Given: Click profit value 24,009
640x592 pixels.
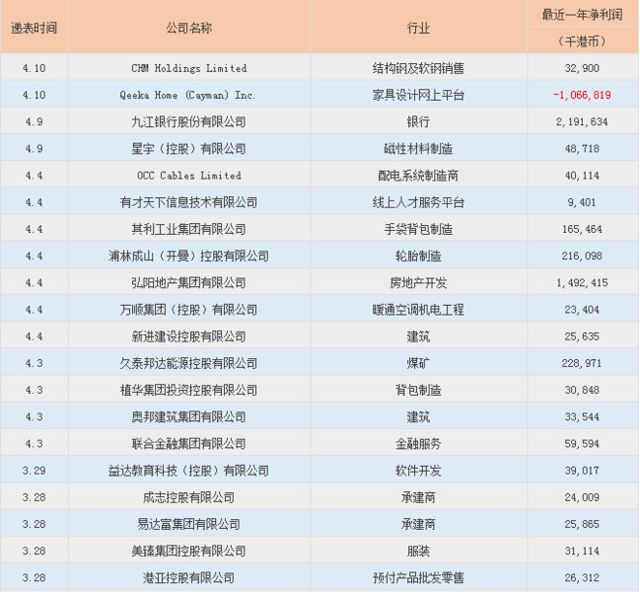Looking at the screenshot, I should click(582, 497).
